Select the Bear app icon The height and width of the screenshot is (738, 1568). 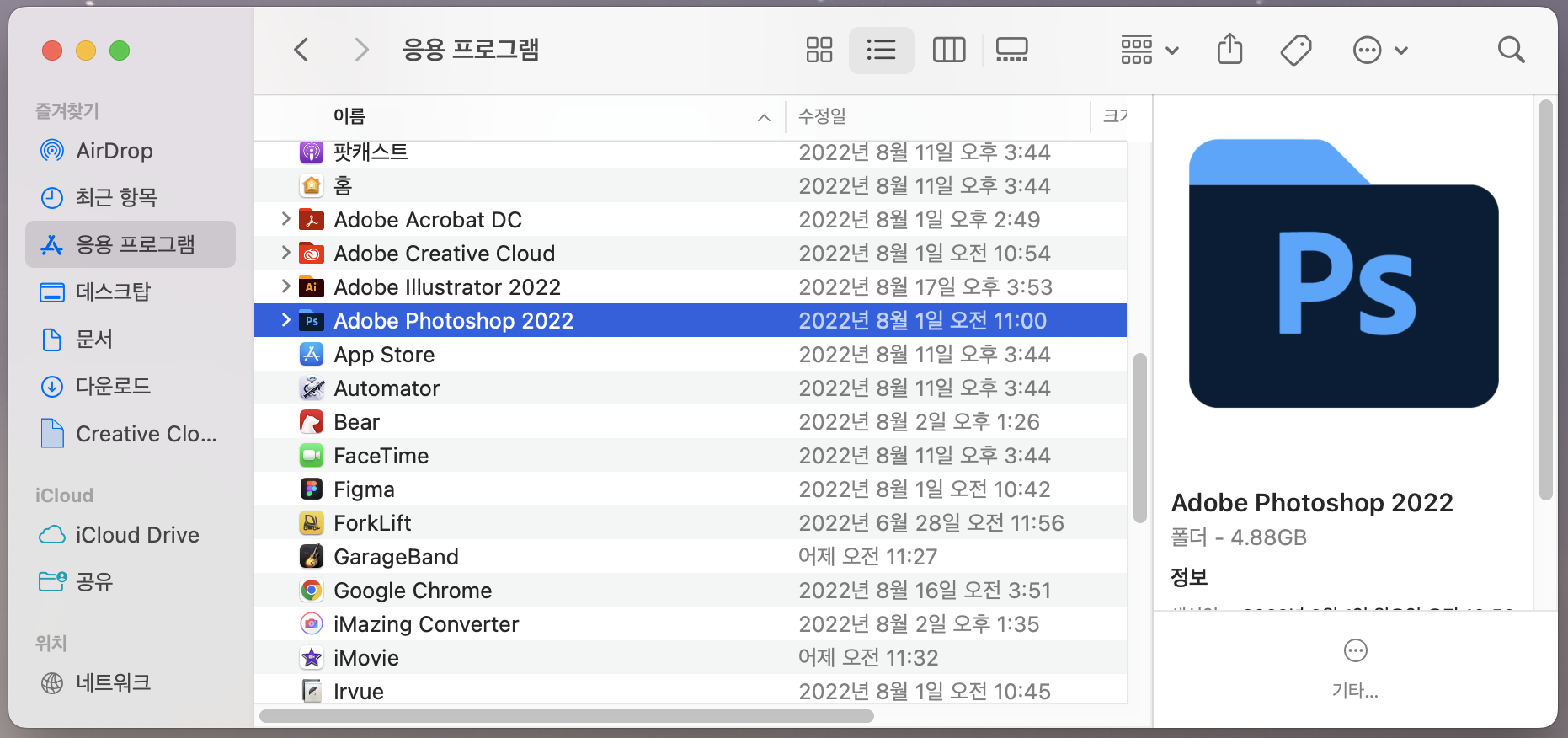[312, 421]
